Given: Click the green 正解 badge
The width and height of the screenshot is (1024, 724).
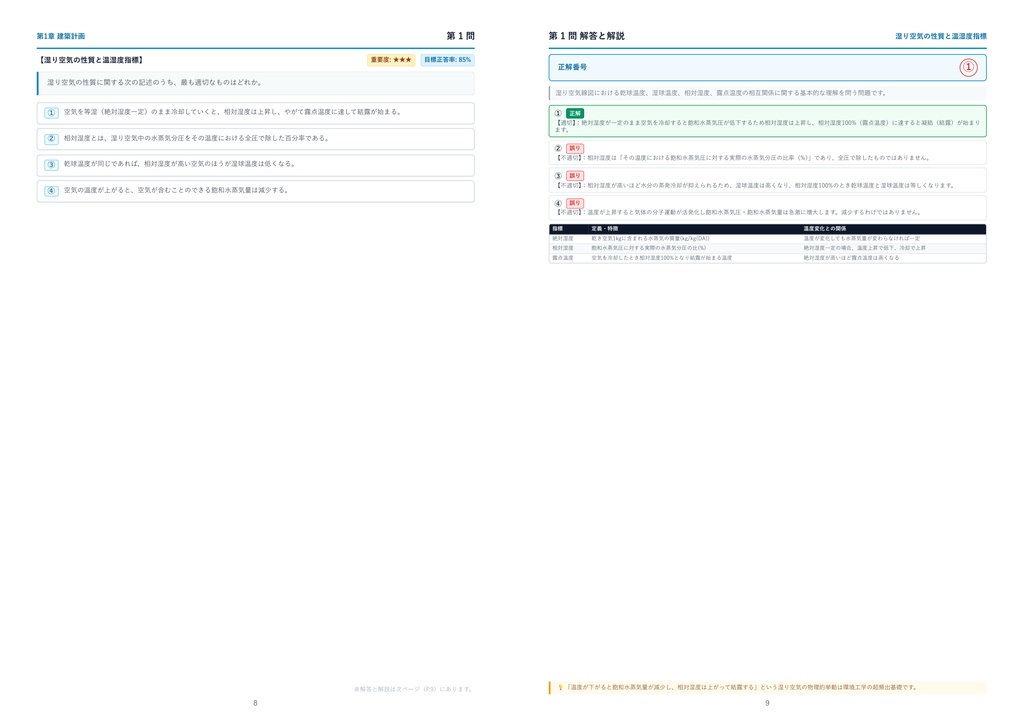Looking at the screenshot, I should (x=575, y=113).
